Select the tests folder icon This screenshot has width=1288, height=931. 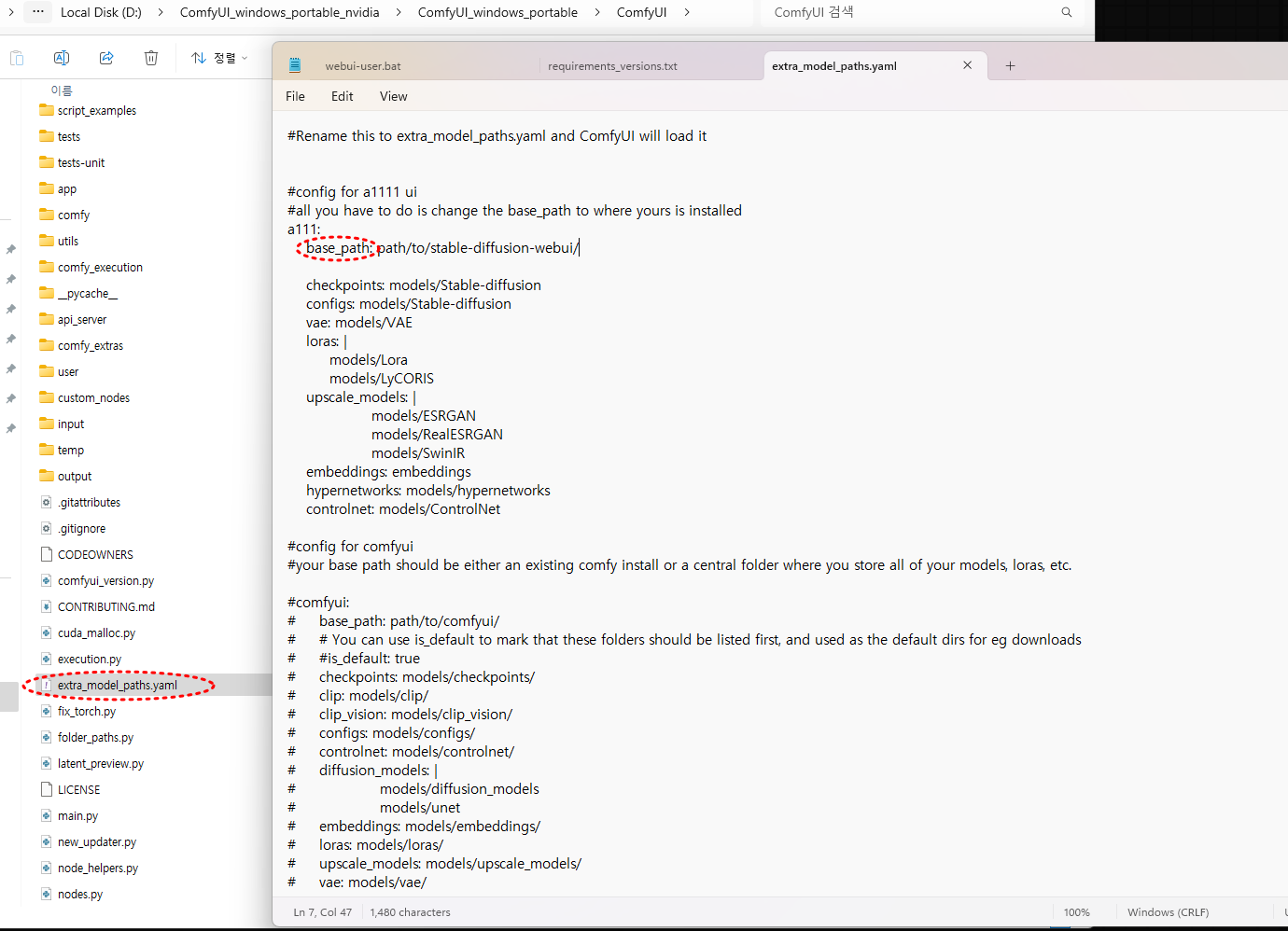pos(47,136)
